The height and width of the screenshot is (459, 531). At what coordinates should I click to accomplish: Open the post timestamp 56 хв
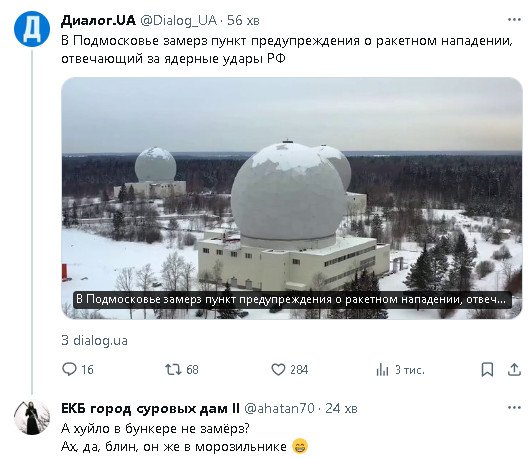pos(243,21)
